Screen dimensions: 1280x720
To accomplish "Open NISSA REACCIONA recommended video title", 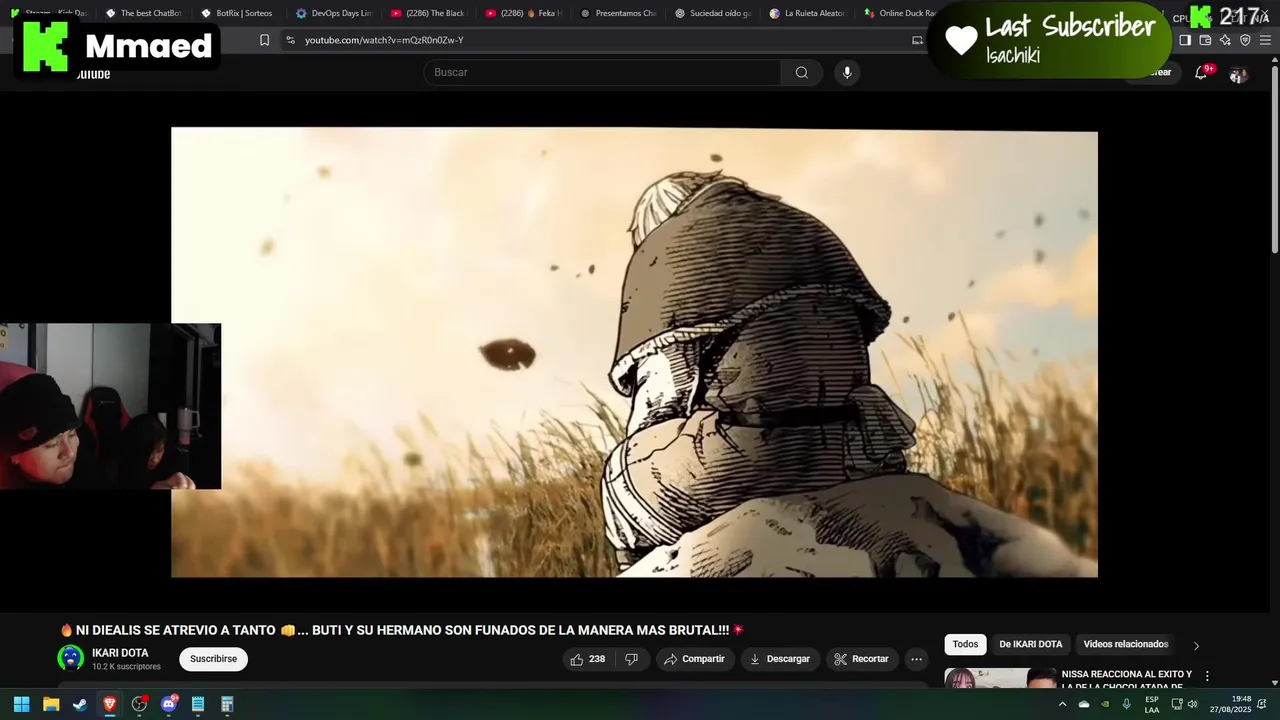I will click(1126, 680).
